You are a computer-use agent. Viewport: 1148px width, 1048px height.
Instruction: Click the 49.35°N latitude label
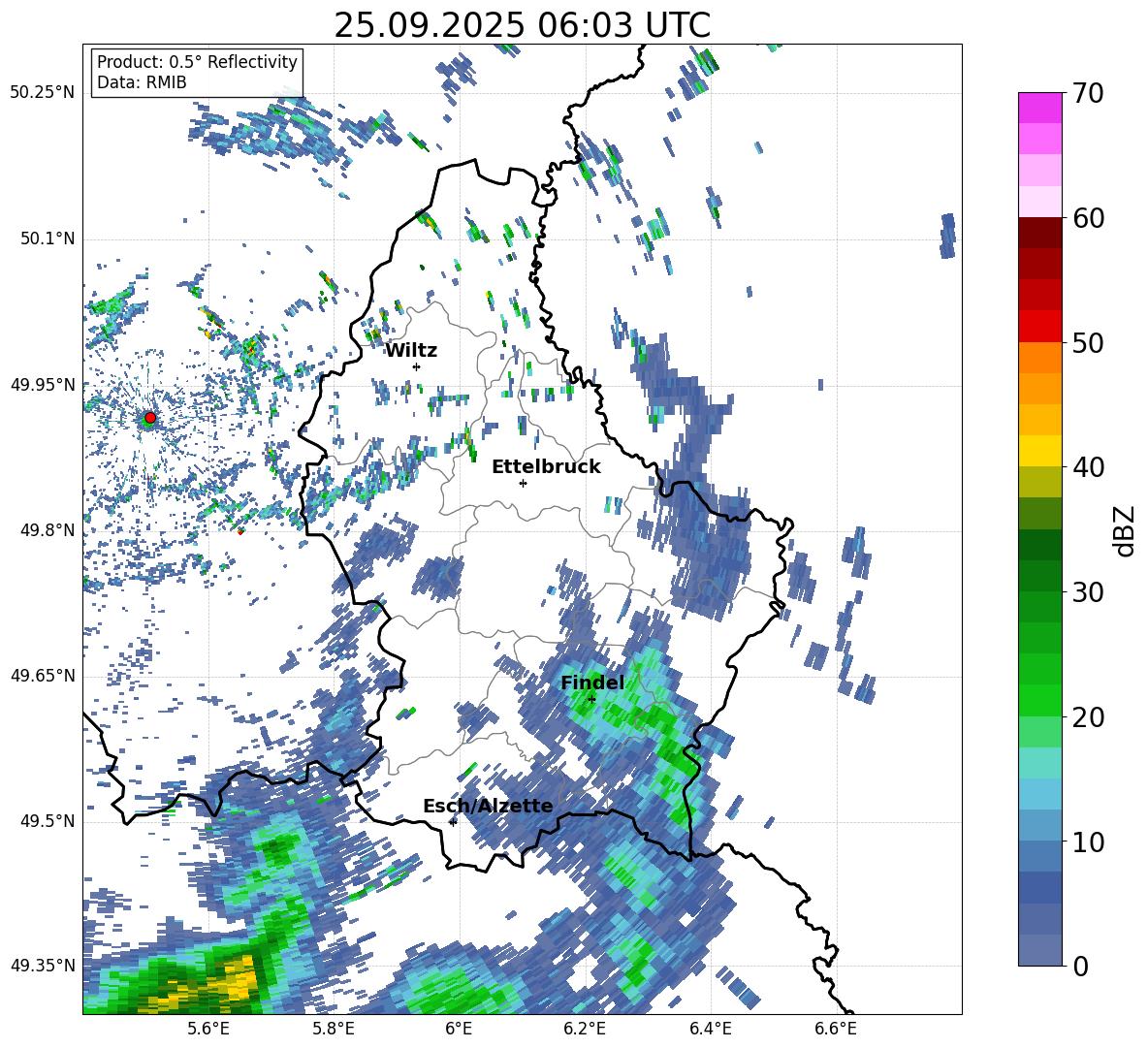[43, 966]
